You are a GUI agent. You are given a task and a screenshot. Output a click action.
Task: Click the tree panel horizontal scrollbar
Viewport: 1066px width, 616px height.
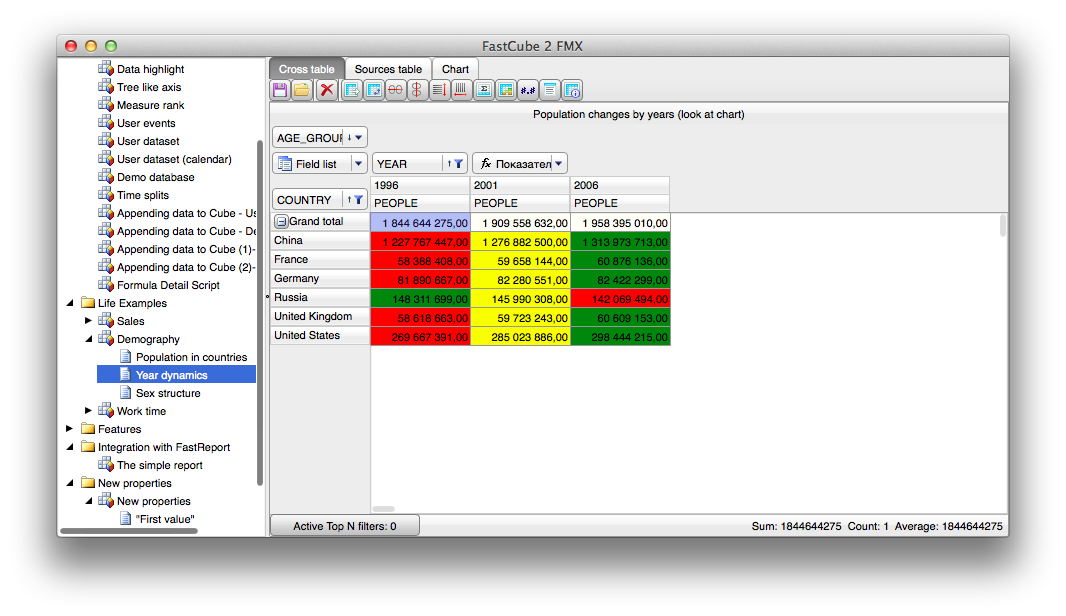[129, 530]
